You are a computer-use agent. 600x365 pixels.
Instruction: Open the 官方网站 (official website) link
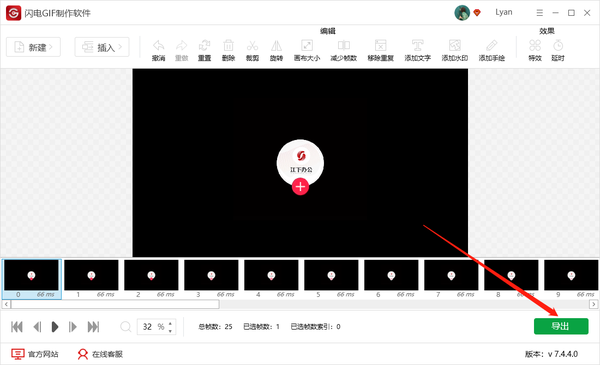pos(35,354)
